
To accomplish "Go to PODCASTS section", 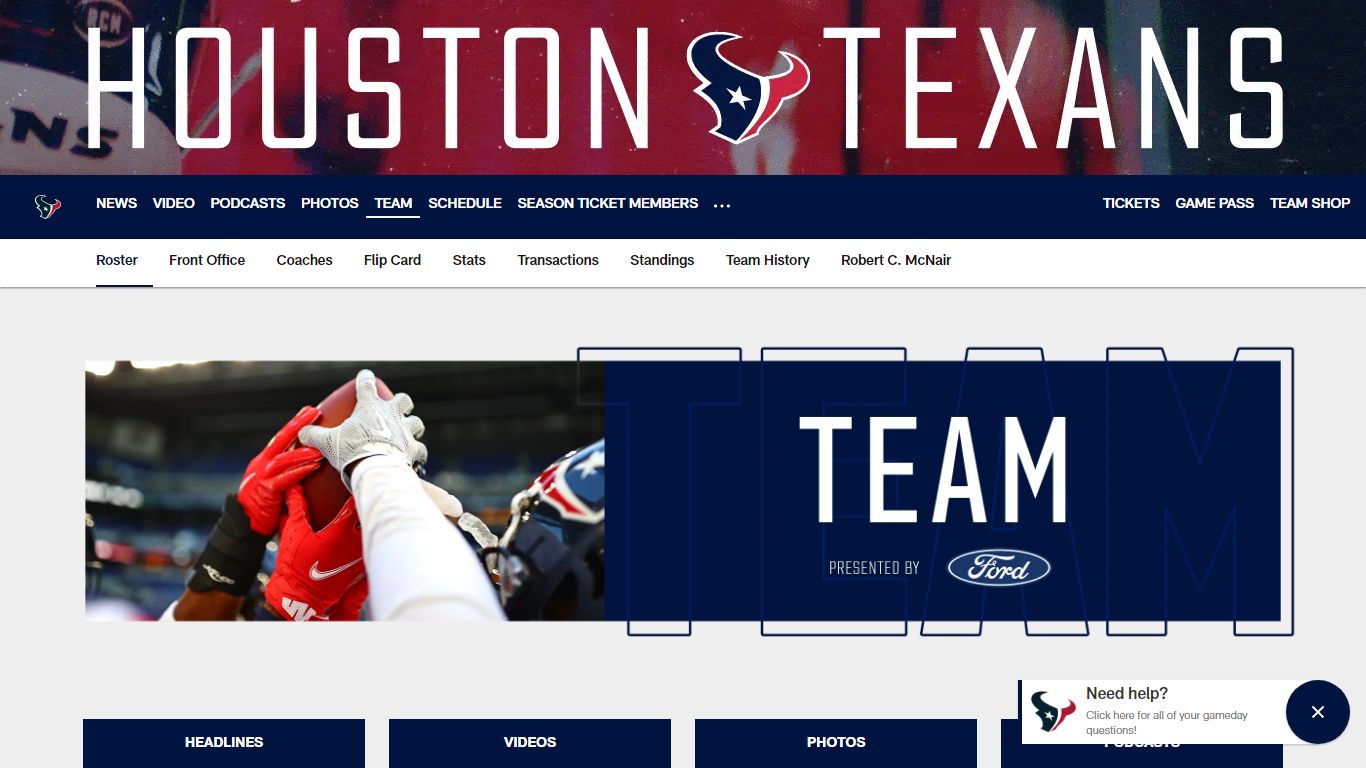I will [x=248, y=203].
